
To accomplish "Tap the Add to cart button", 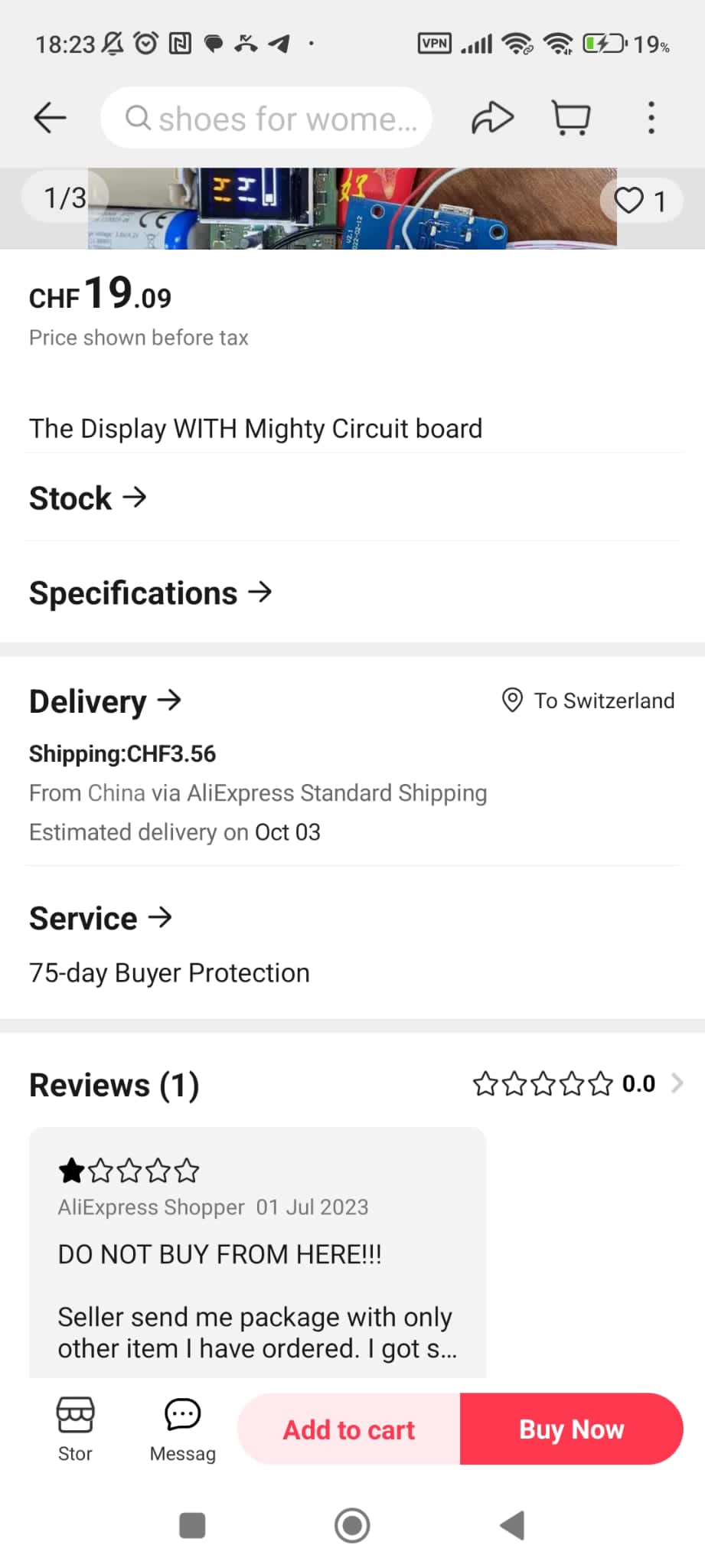I will tap(349, 1429).
